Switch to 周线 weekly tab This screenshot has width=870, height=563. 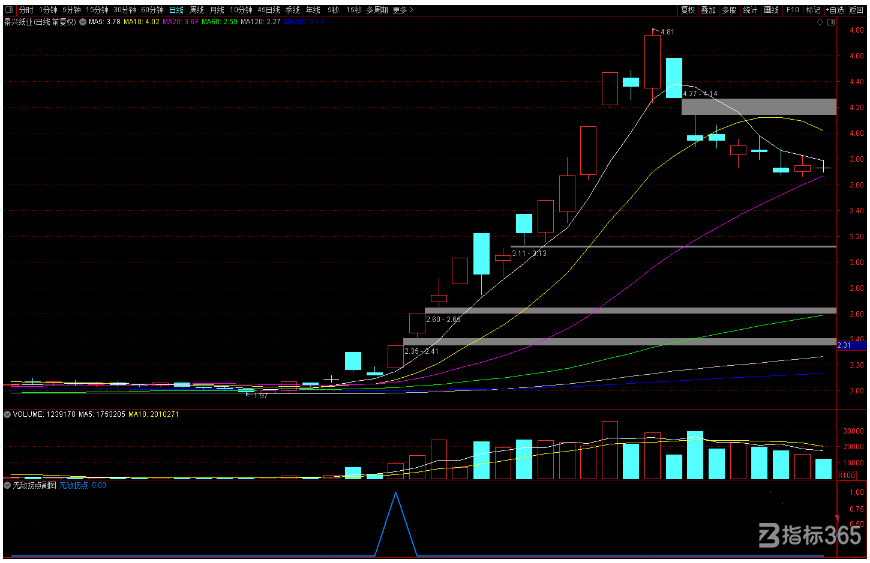(197, 10)
